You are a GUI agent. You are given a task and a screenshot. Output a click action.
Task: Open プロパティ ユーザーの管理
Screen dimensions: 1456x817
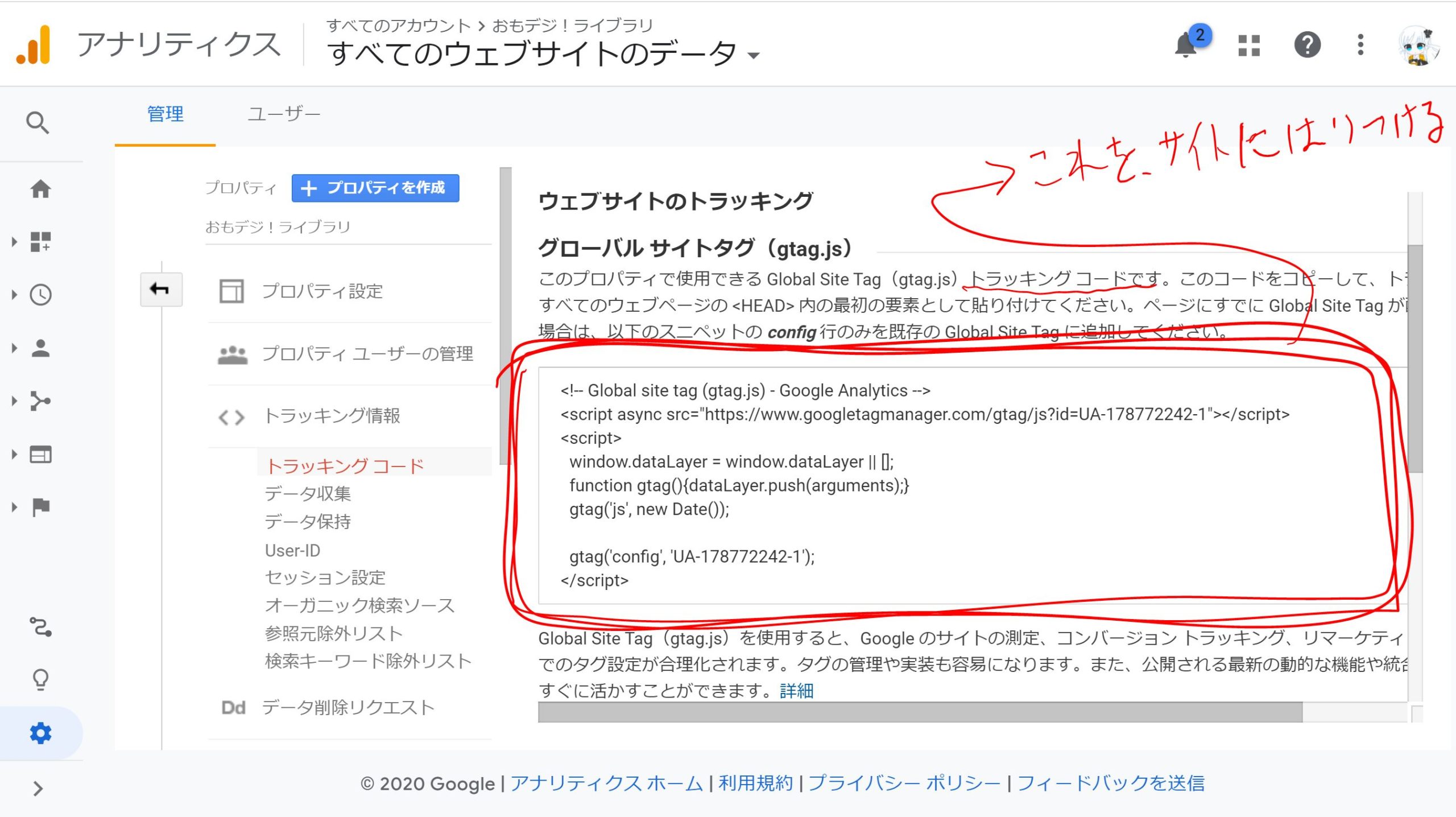point(367,354)
